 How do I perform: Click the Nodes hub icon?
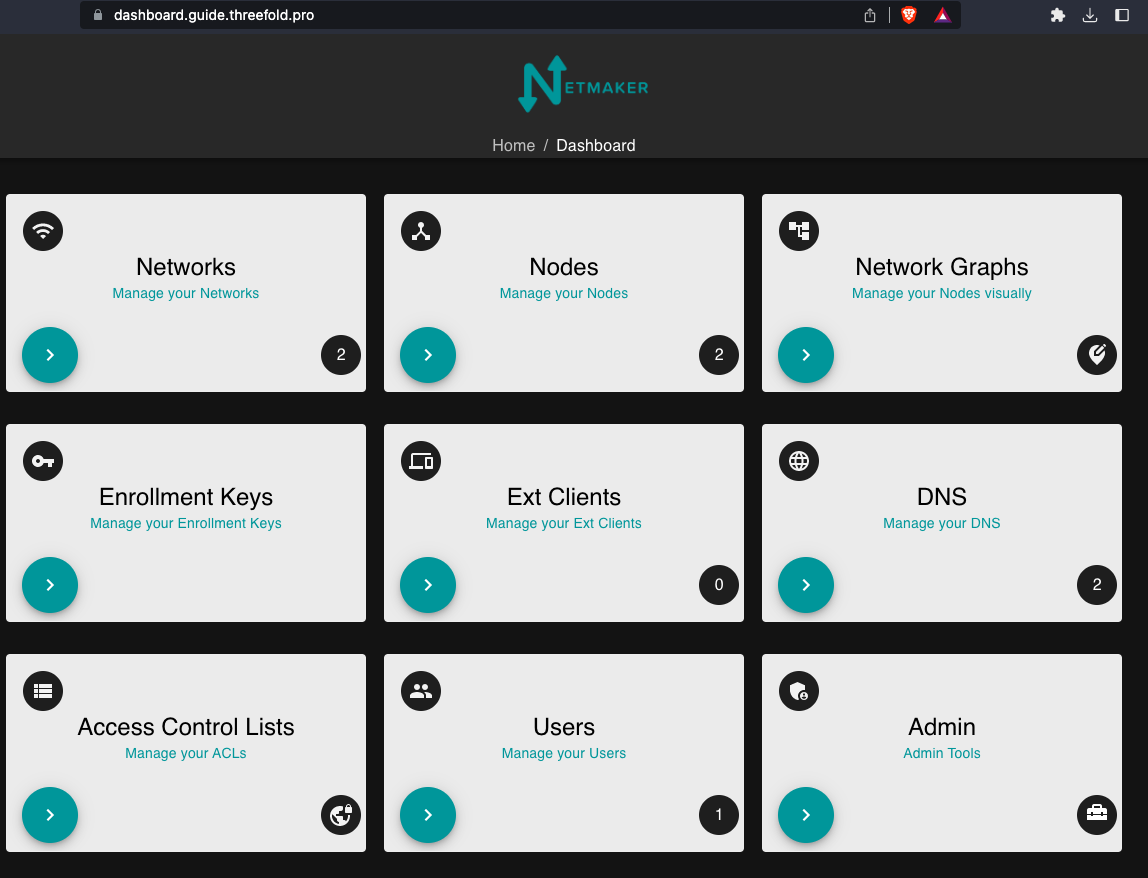tap(421, 231)
